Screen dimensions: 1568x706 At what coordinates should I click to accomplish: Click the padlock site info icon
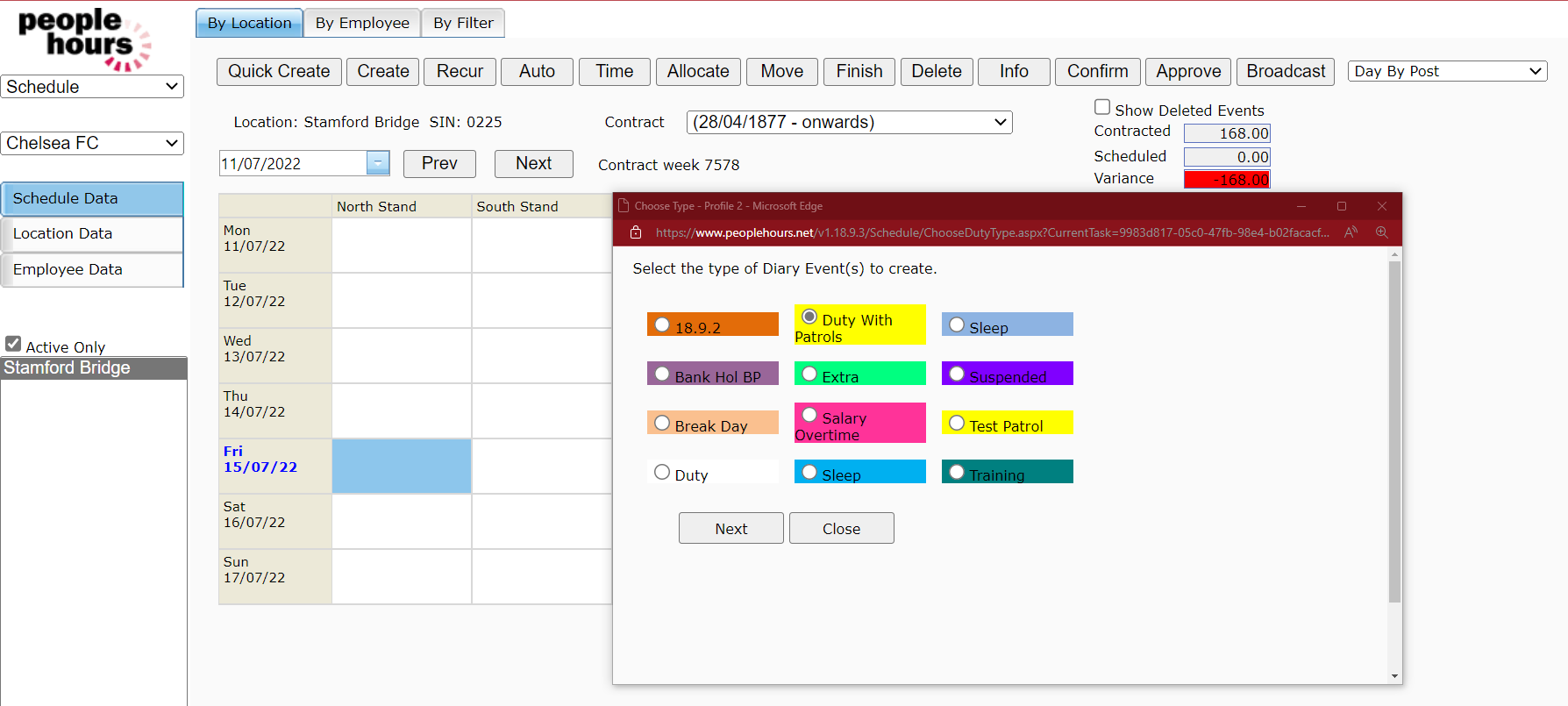(636, 232)
